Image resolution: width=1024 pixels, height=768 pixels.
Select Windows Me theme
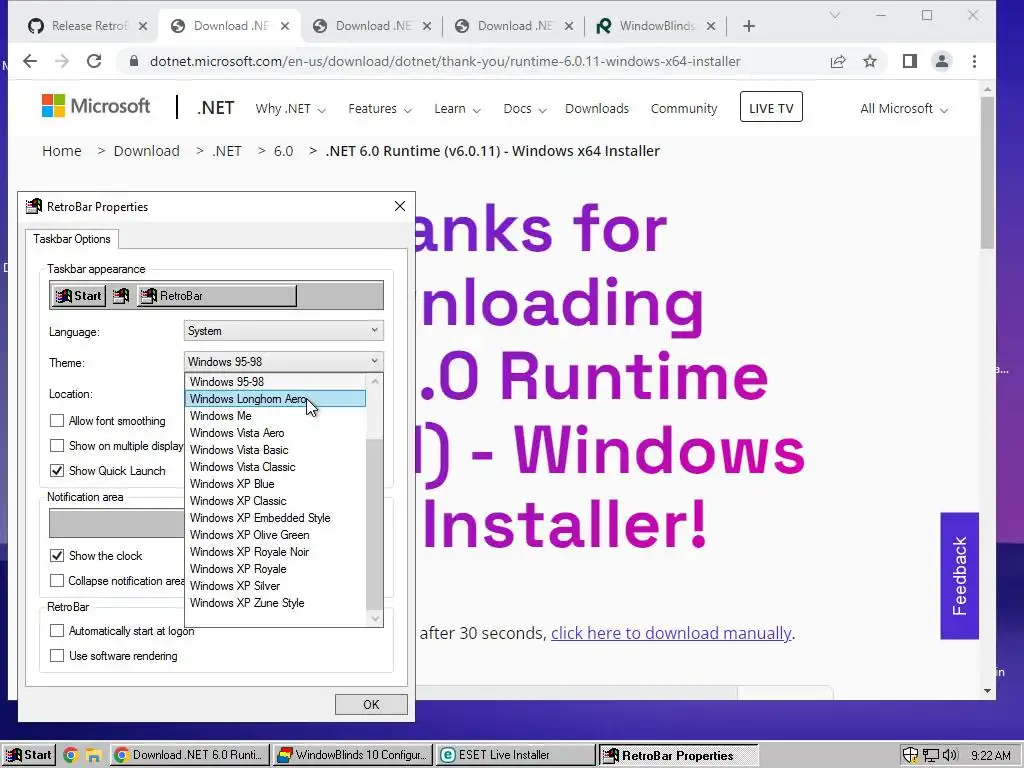pyautogui.click(x=276, y=415)
